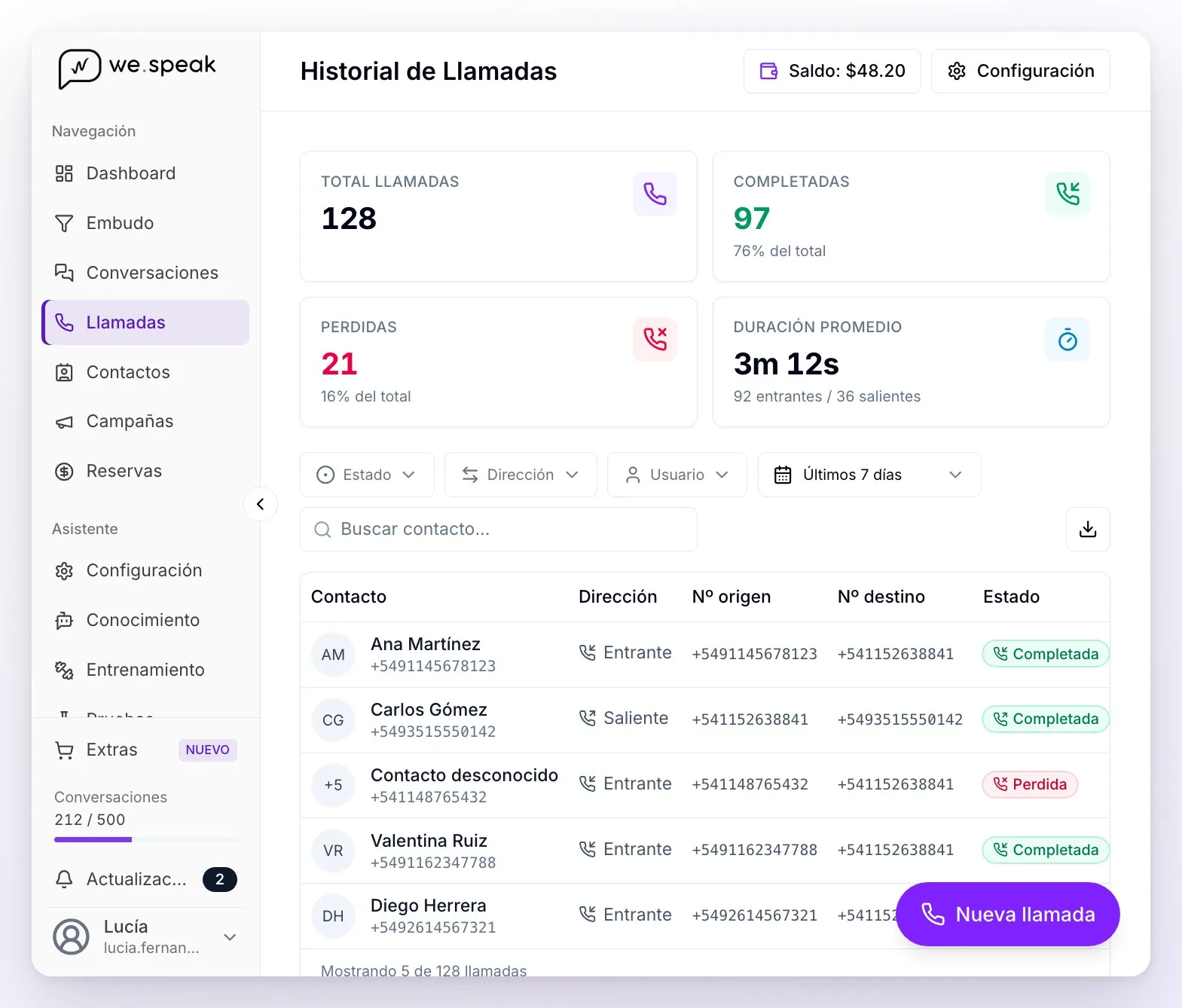Viewport: 1182px width, 1008px height.
Task: Click the Contacto desconocido row name
Action: click(x=464, y=776)
